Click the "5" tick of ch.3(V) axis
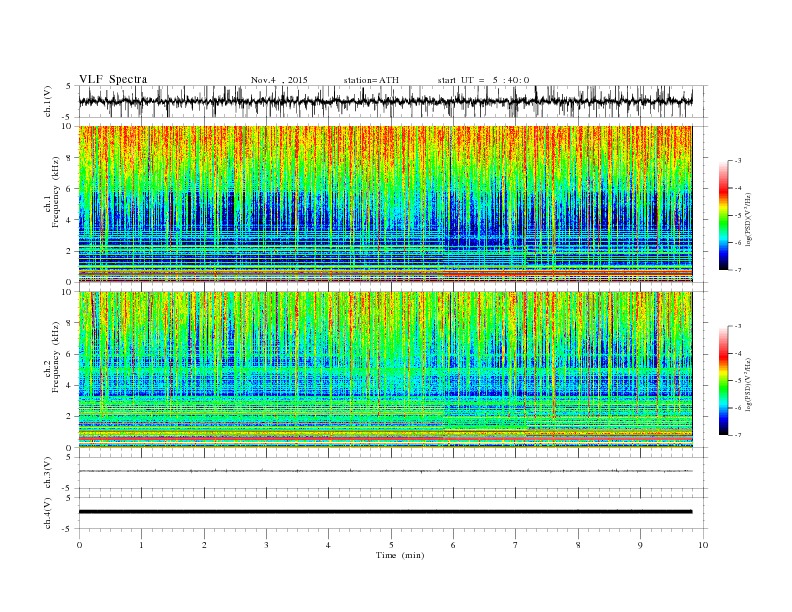This screenshot has width=792, height=612. click(x=69, y=457)
